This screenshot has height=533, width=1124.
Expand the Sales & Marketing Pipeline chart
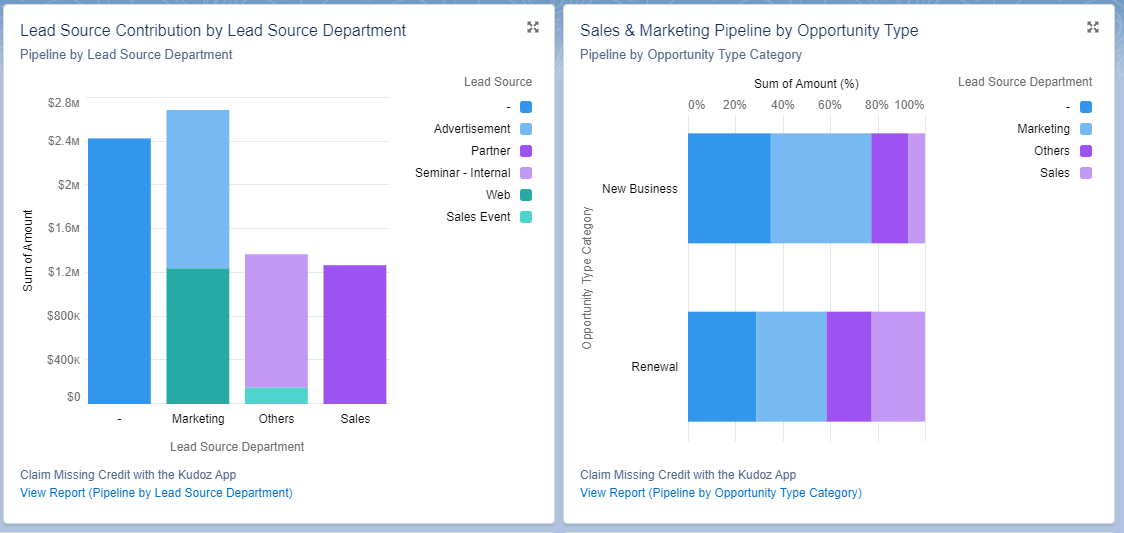pos(1093,27)
